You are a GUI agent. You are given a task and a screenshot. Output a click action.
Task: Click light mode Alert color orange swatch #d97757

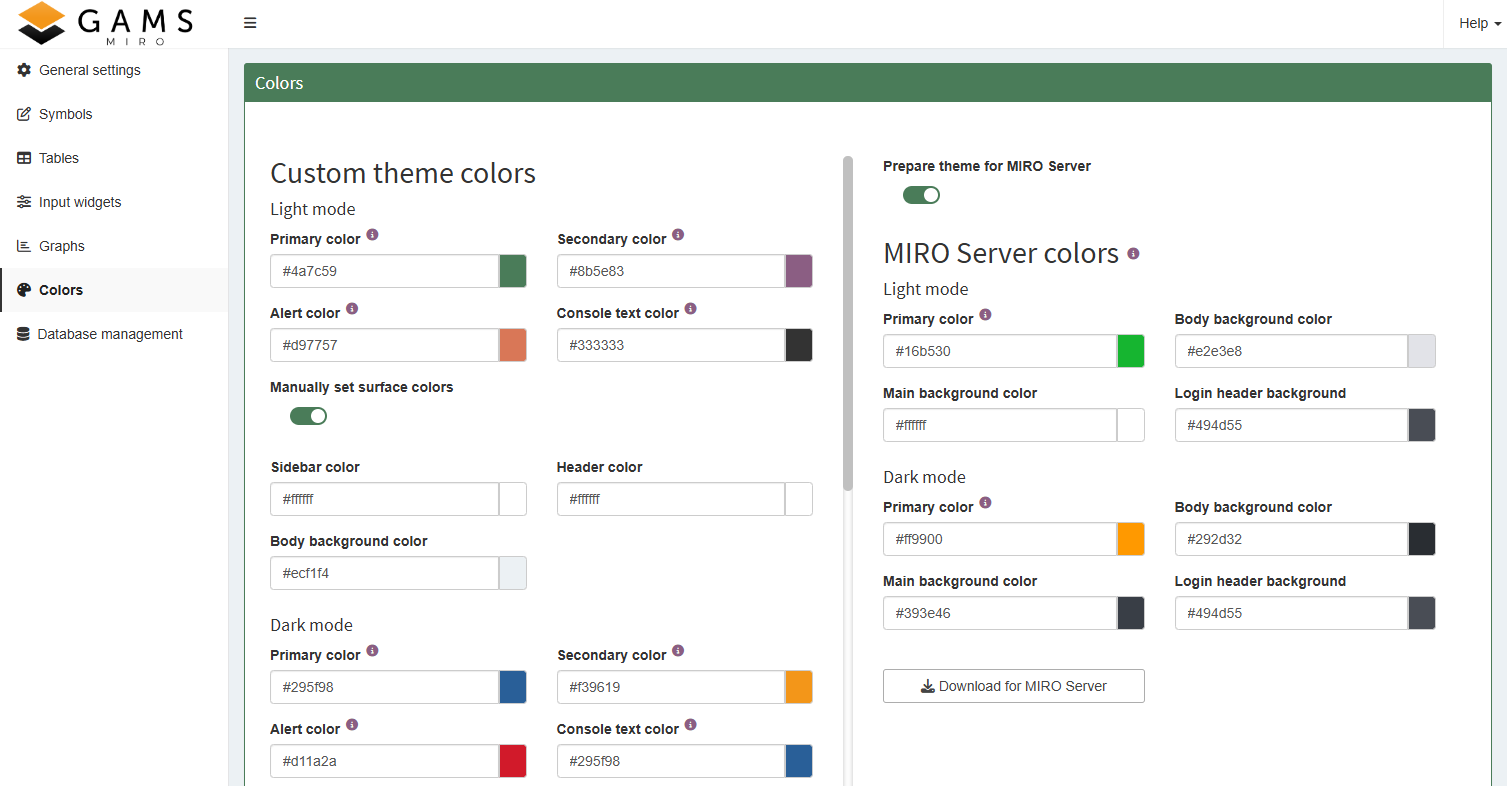click(513, 345)
